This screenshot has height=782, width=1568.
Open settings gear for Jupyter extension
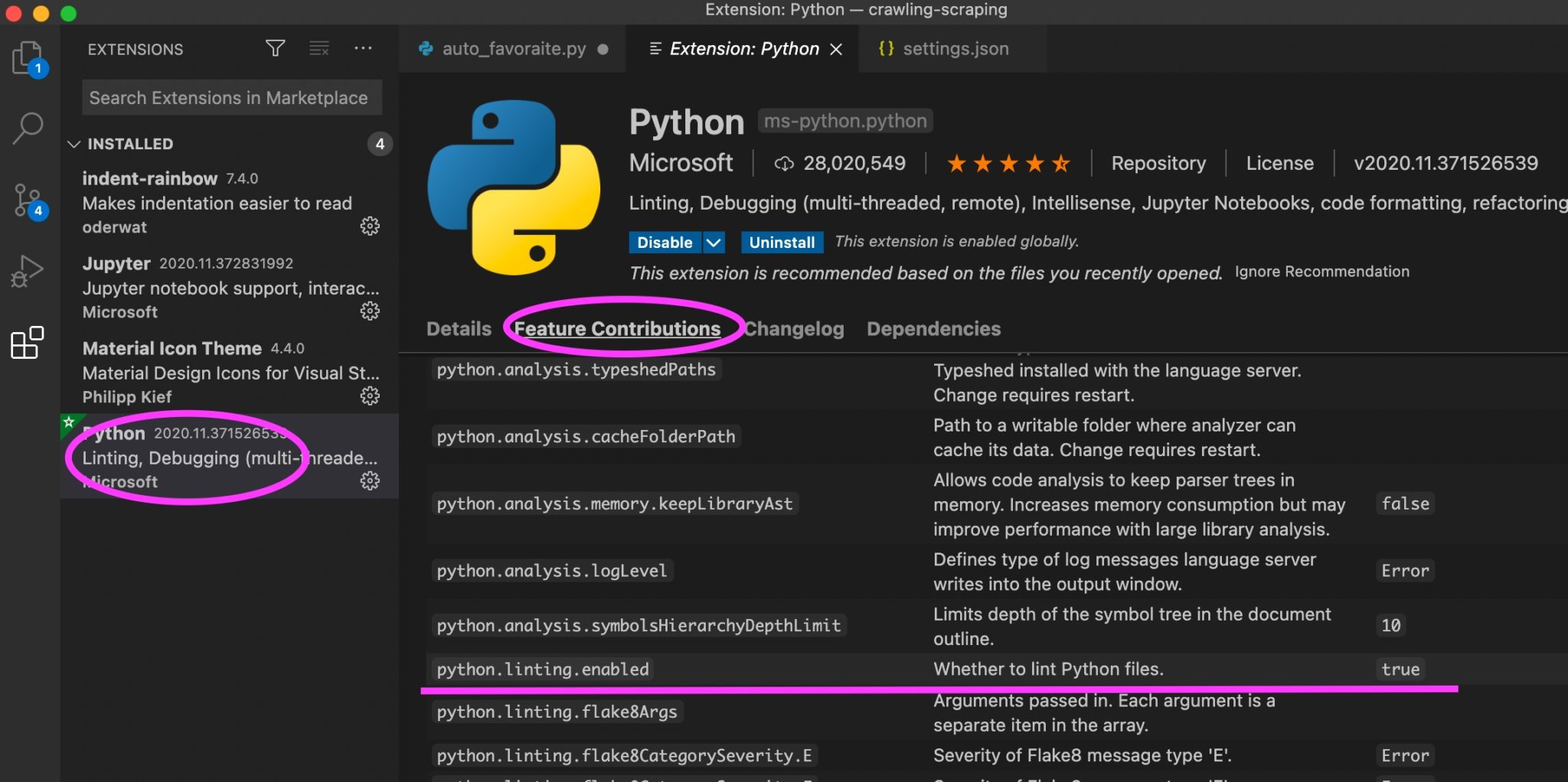370,311
